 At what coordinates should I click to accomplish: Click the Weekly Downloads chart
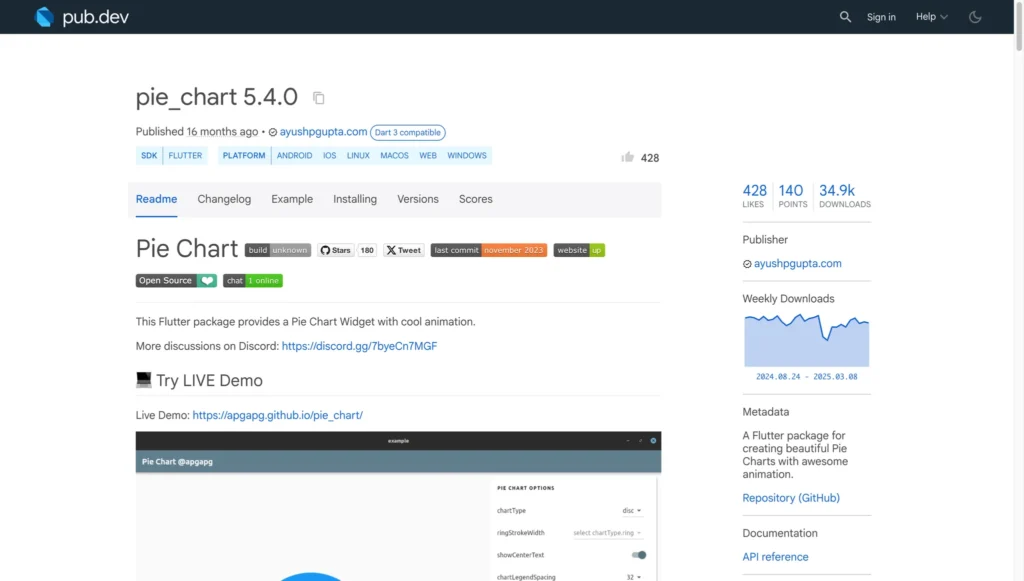click(807, 340)
